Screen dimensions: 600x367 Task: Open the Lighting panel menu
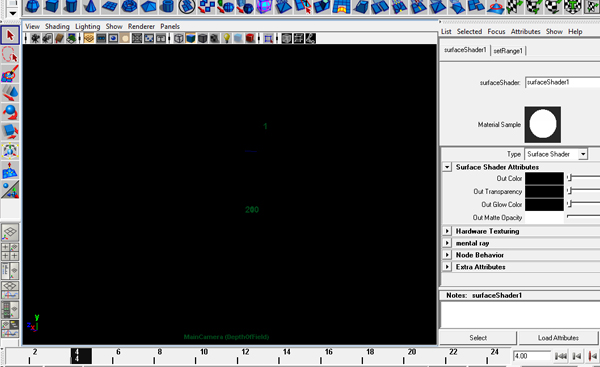(87, 26)
